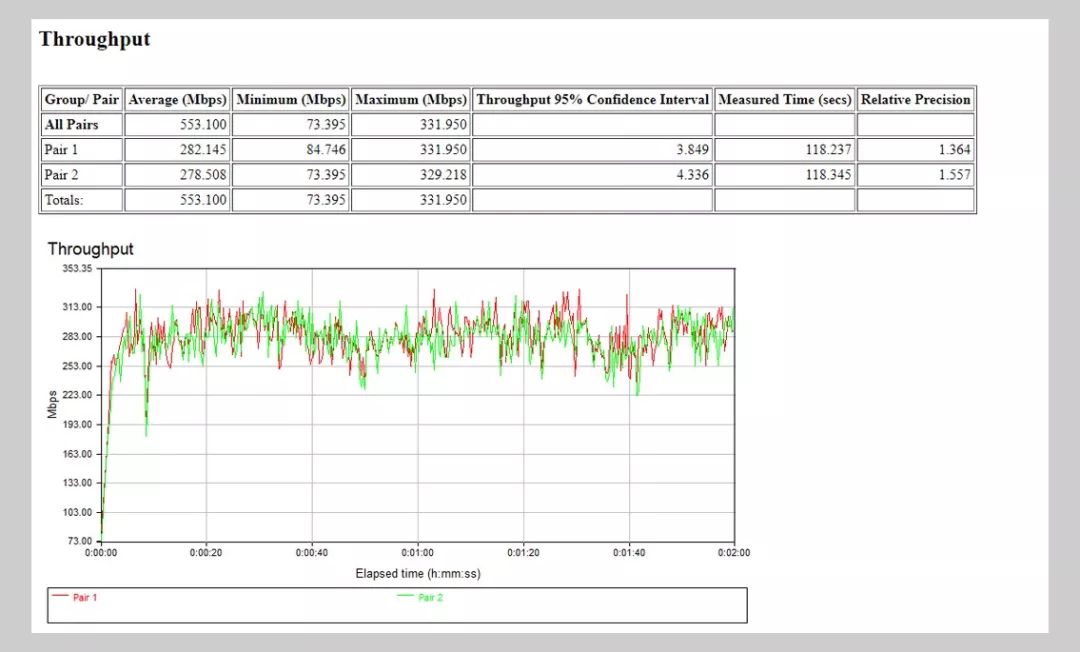1080x652 pixels.
Task: Select the Group/Pair column header
Action: [x=82, y=100]
